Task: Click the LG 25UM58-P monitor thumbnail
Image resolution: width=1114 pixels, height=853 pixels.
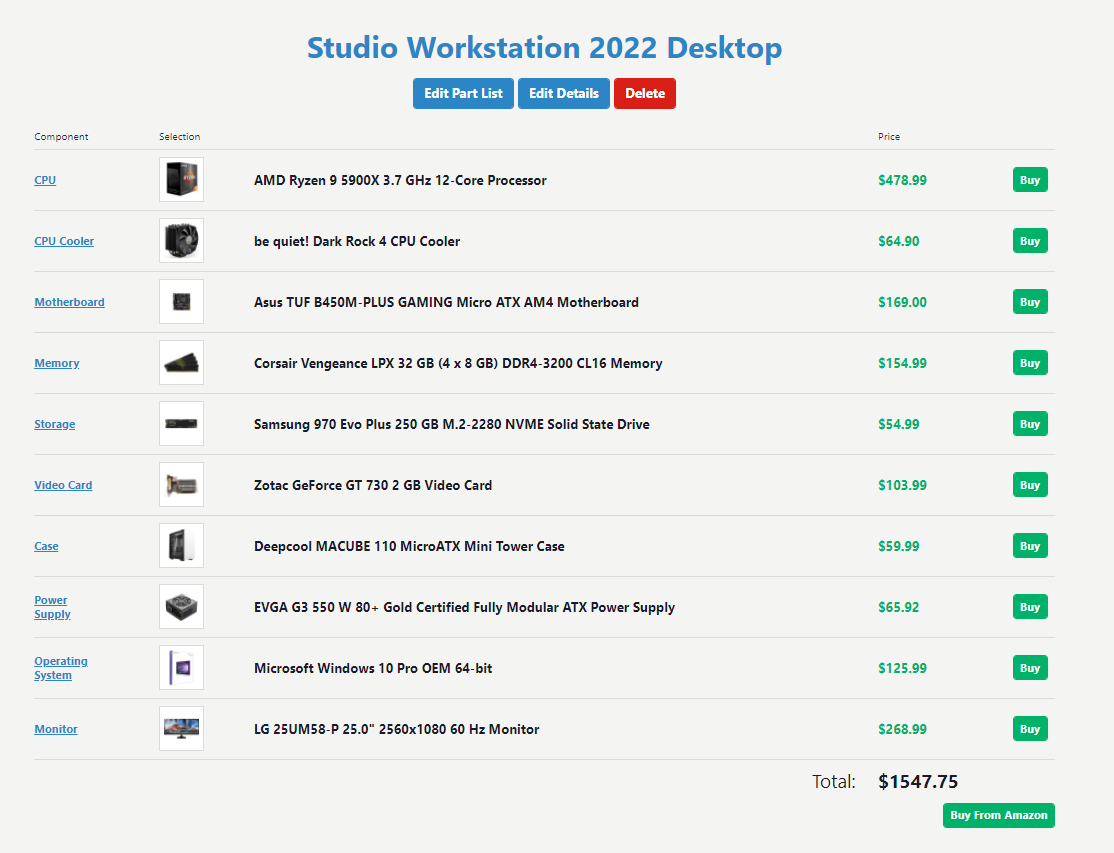Action: 181,729
